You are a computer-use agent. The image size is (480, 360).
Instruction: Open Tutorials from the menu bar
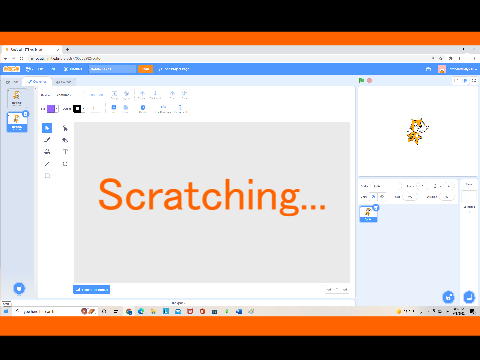click(x=73, y=69)
